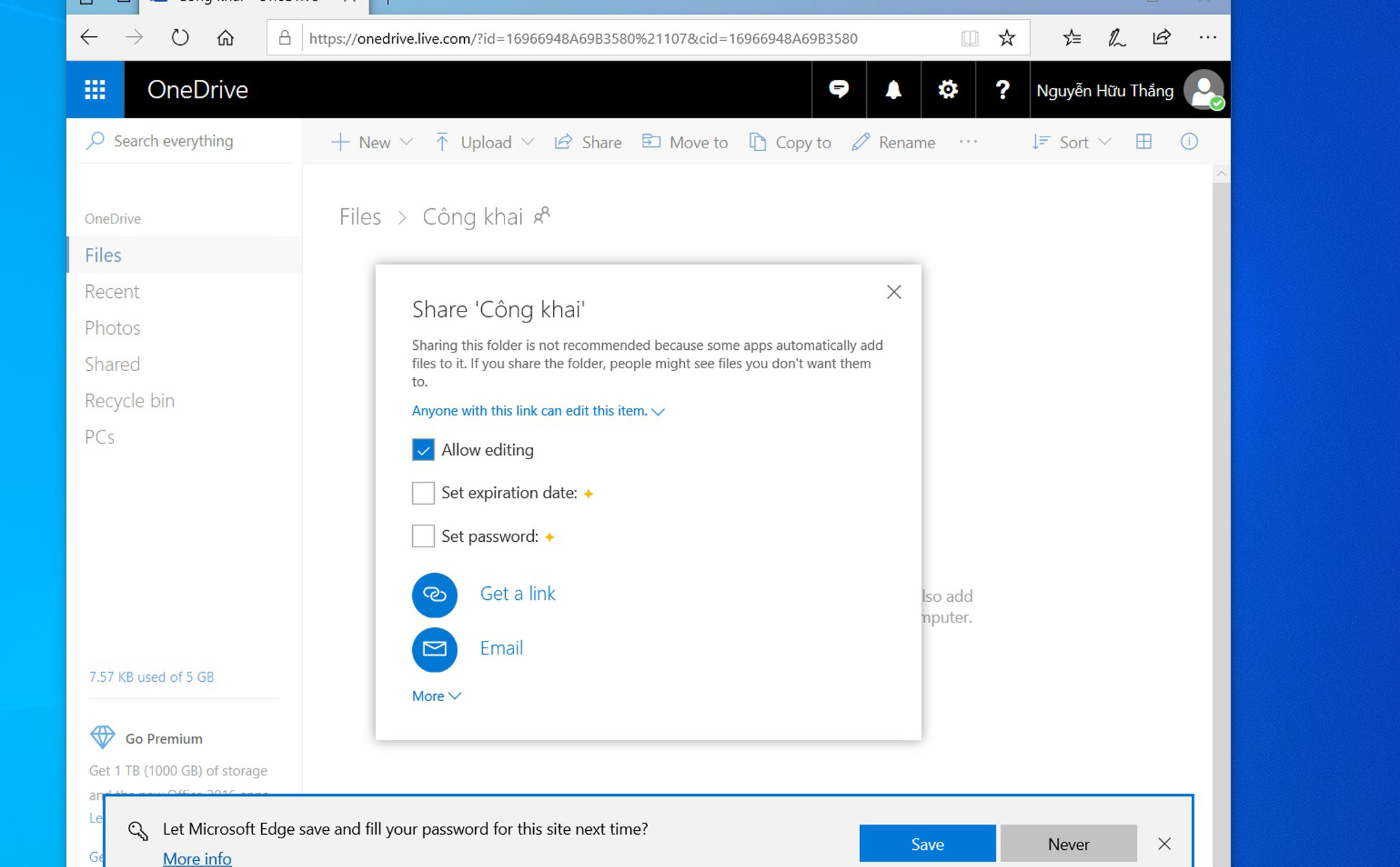The width and height of the screenshot is (1400, 867).
Task: Enable Set expiration date checkbox
Action: pyautogui.click(x=423, y=493)
